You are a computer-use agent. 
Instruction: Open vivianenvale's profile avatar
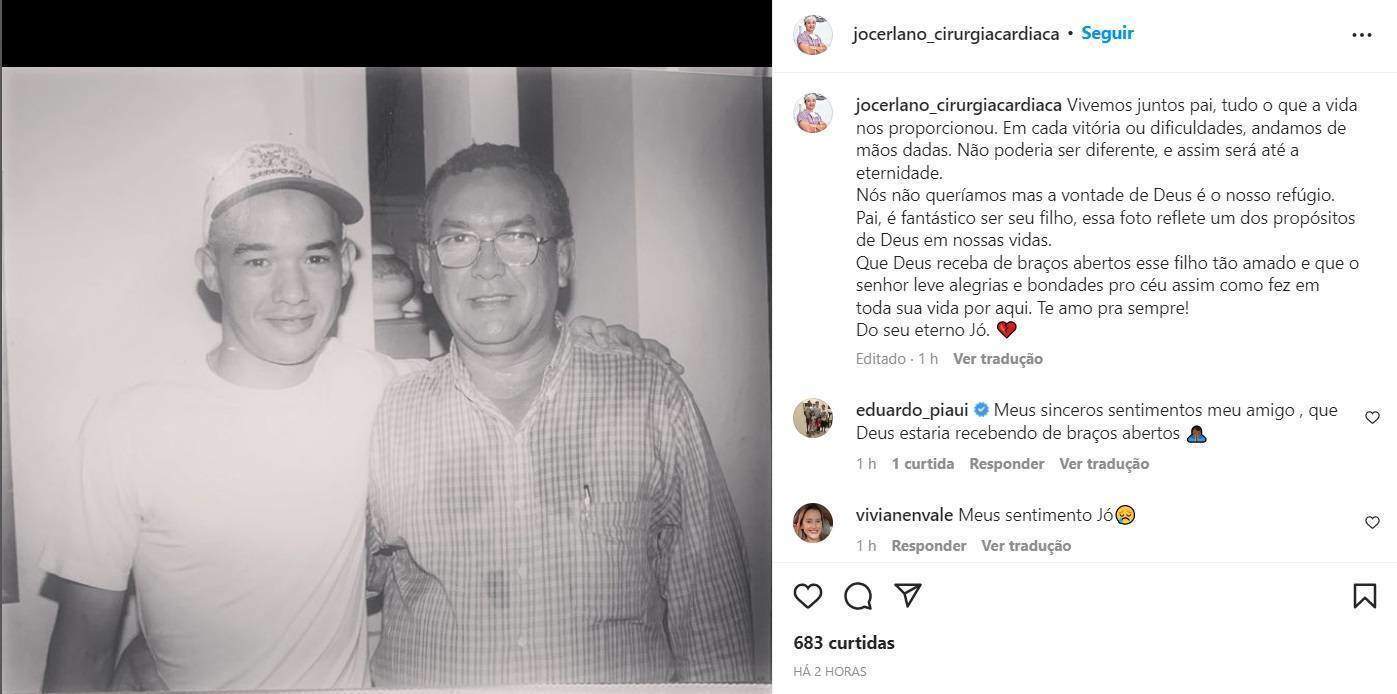click(813, 523)
